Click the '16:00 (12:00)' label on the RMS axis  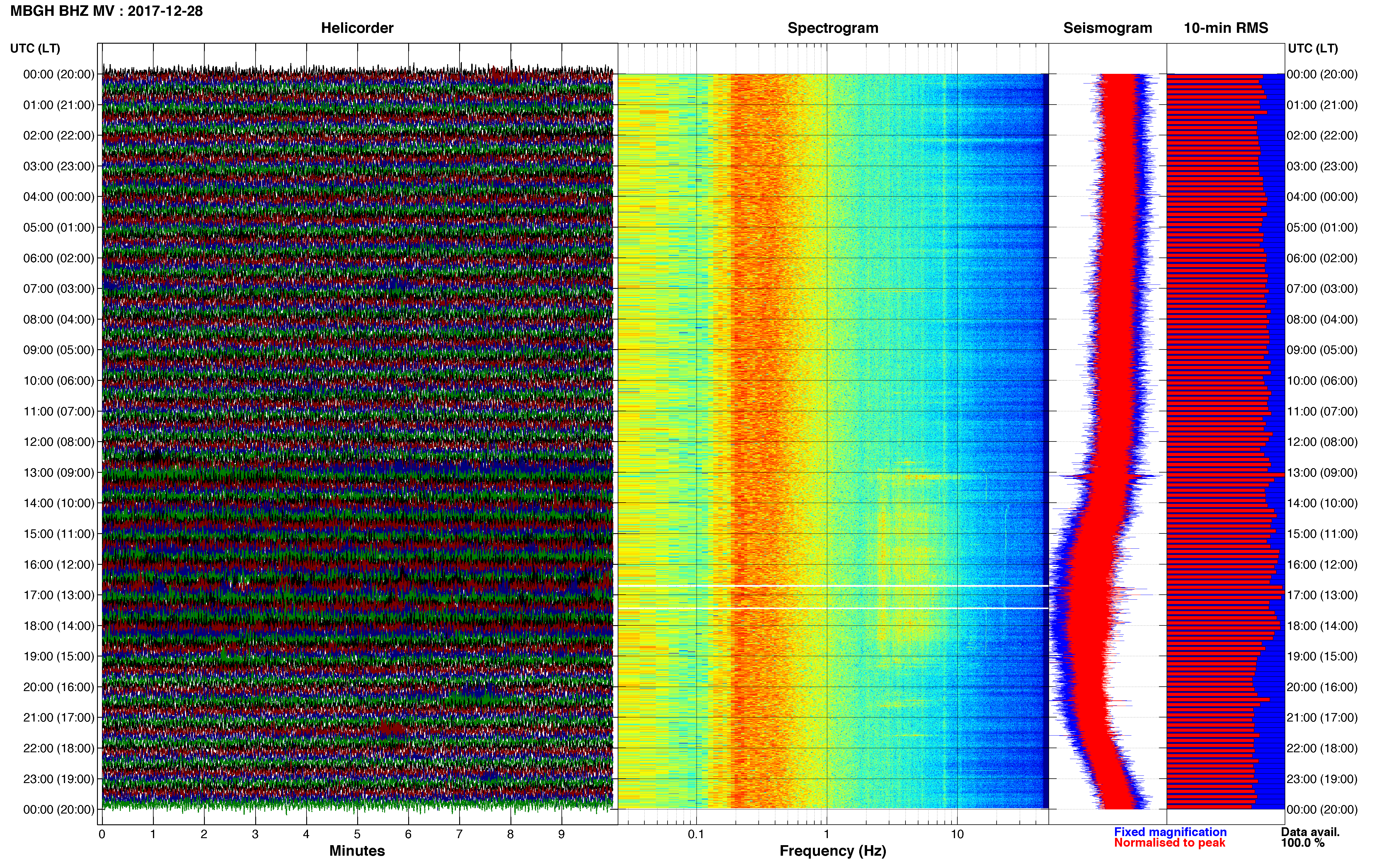[1322, 564]
